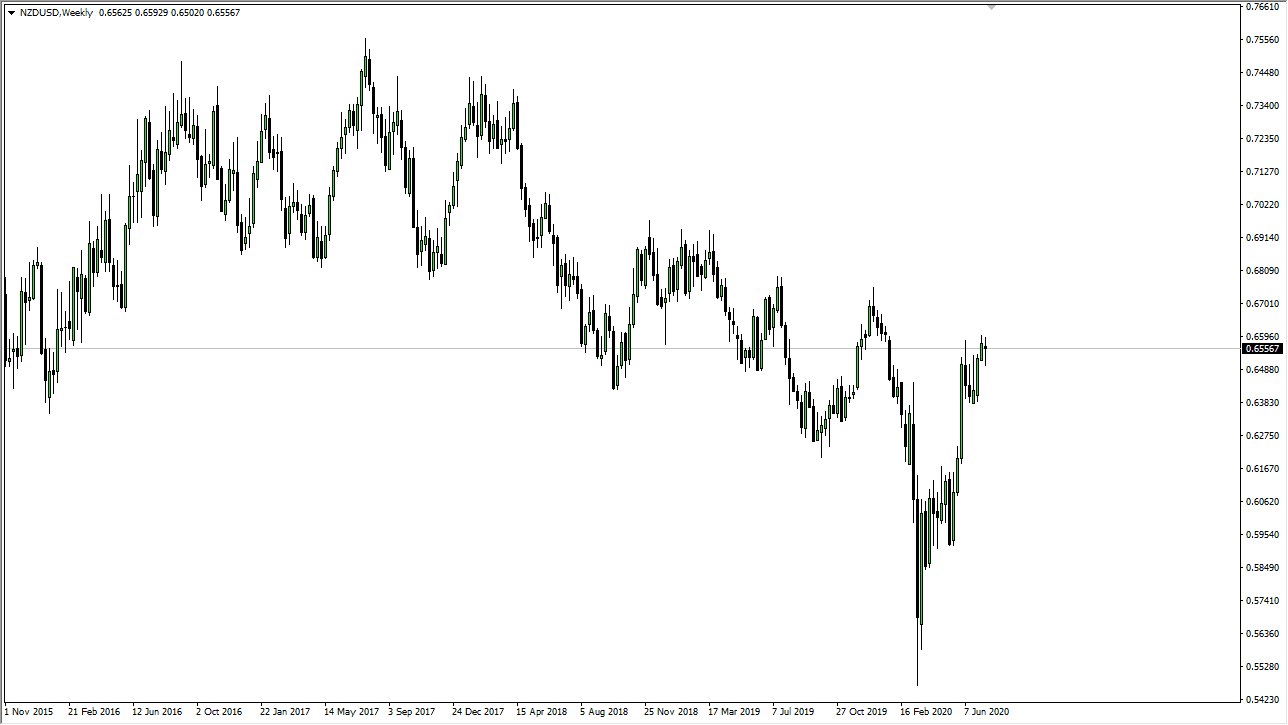The width and height of the screenshot is (1288, 725).
Task: Select the current price tag 0.65567
Action: 1261,348
